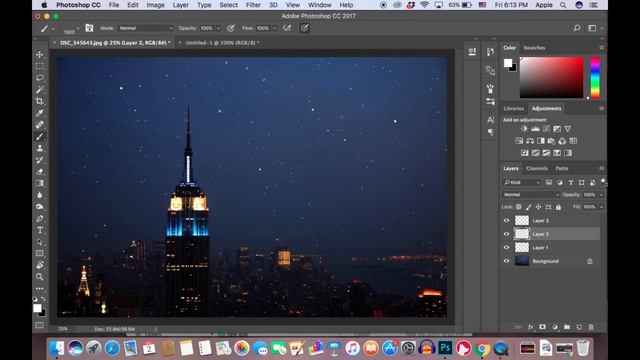Hide the Background layer eye
The image size is (640, 360).
507,261
